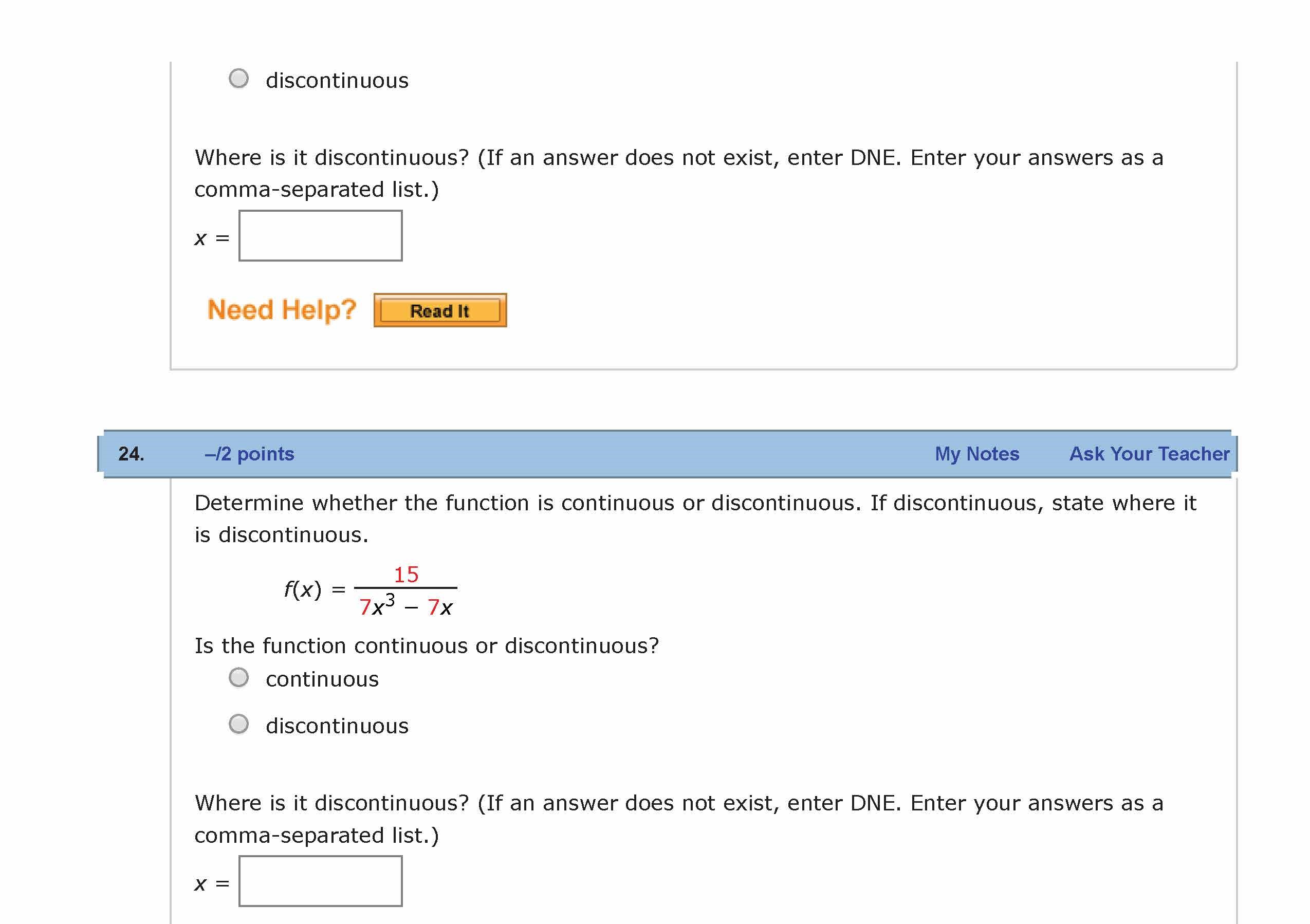1310x924 pixels.
Task: Click the "continuous" option label text
Action: (x=322, y=679)
